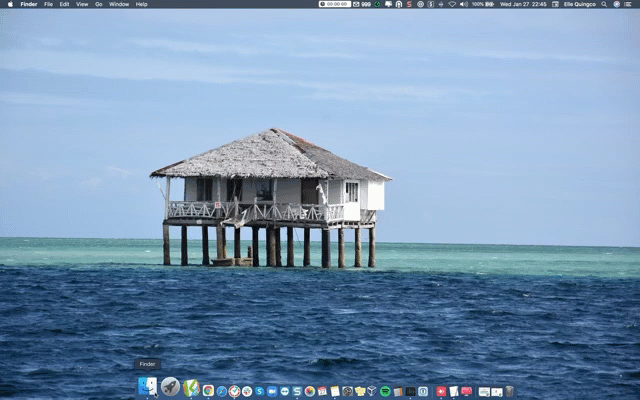Open the File menu
640x400 pixels.
(x=48, y=4)
